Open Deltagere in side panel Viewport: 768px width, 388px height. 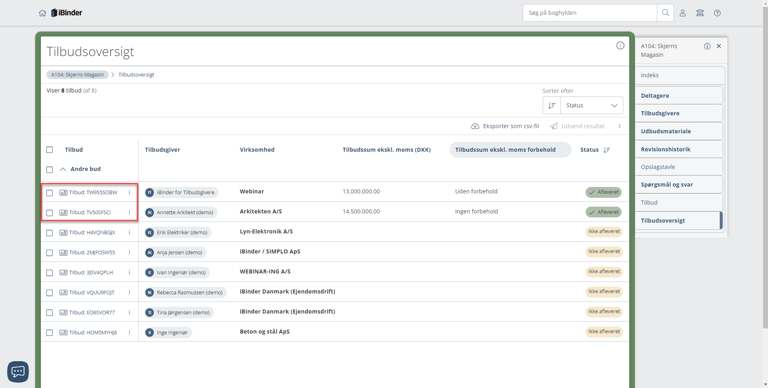click(679, 96)
